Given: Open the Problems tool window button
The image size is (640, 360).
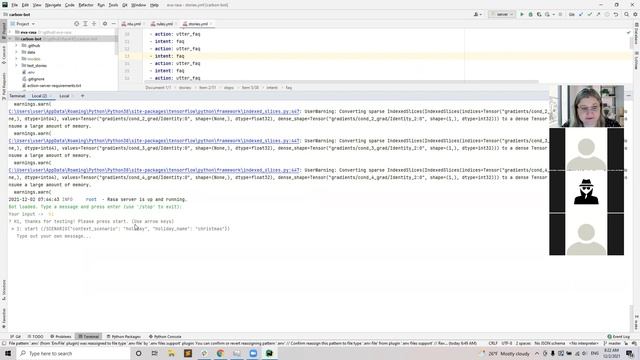Looking at the screenshot, I should pos(61,337).
